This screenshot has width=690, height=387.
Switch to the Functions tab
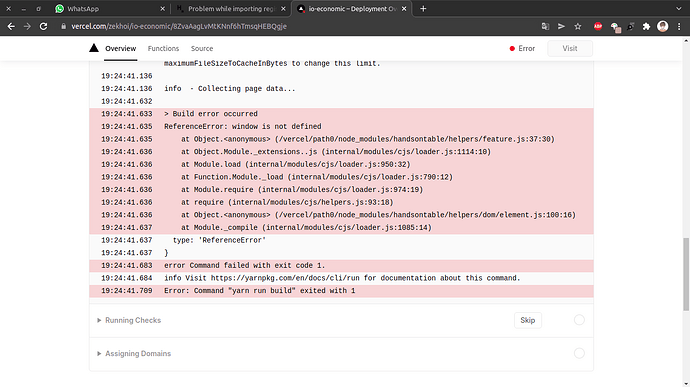click(x=163, y=48)
